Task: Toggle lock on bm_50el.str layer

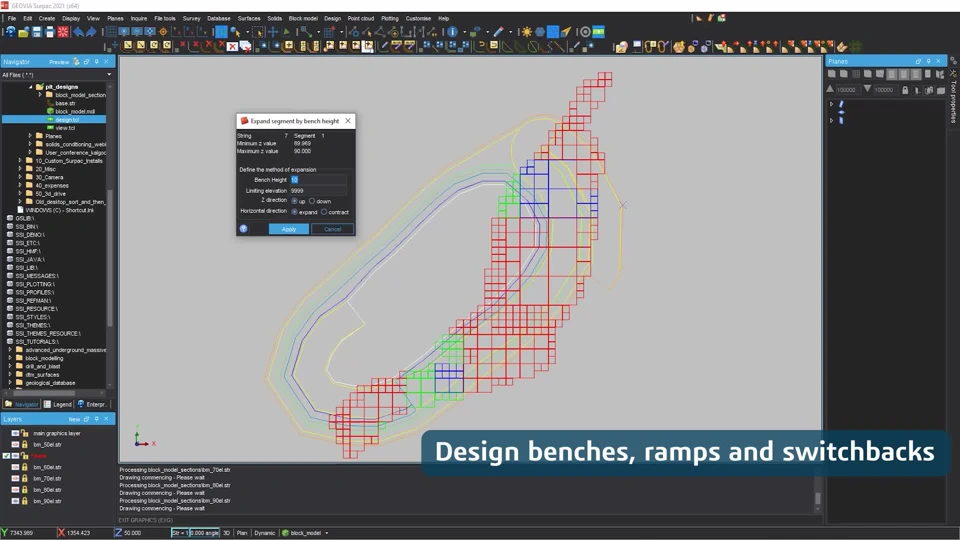Action: (24, 444)
